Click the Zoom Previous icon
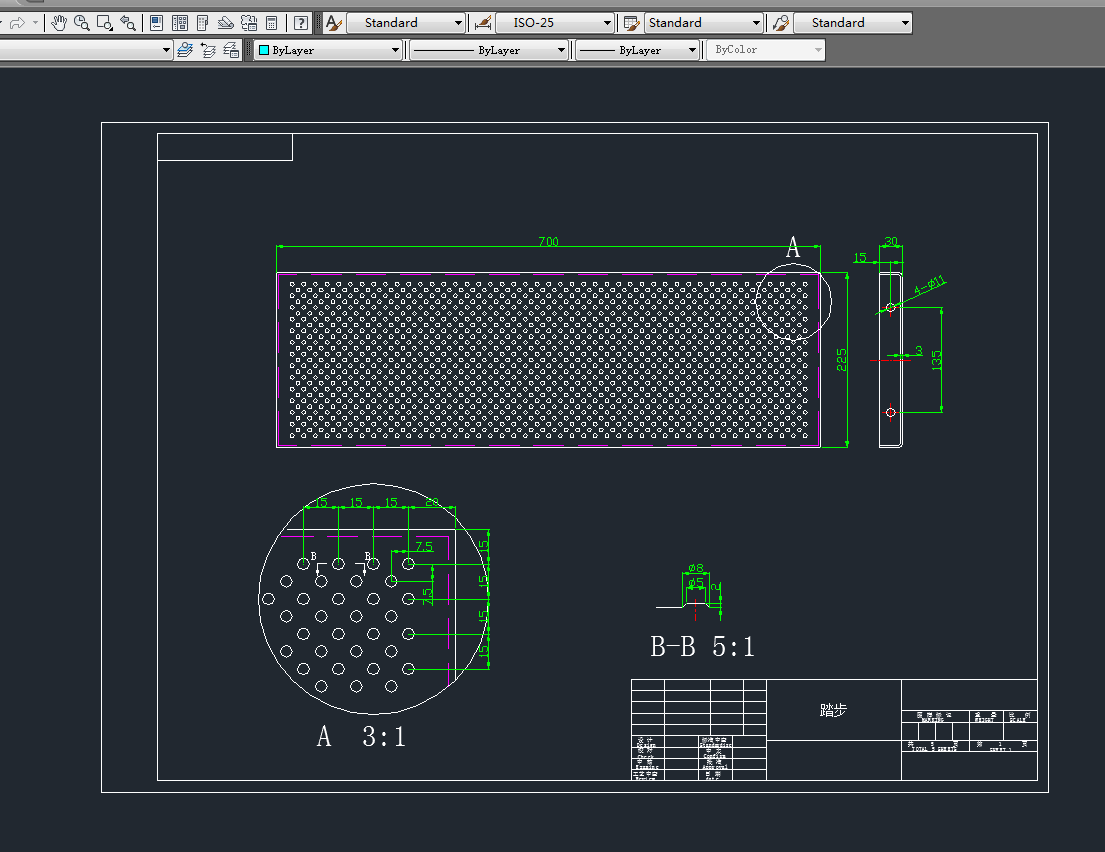Viewport: 1105px width, 852px height. (x=128, y=23)
